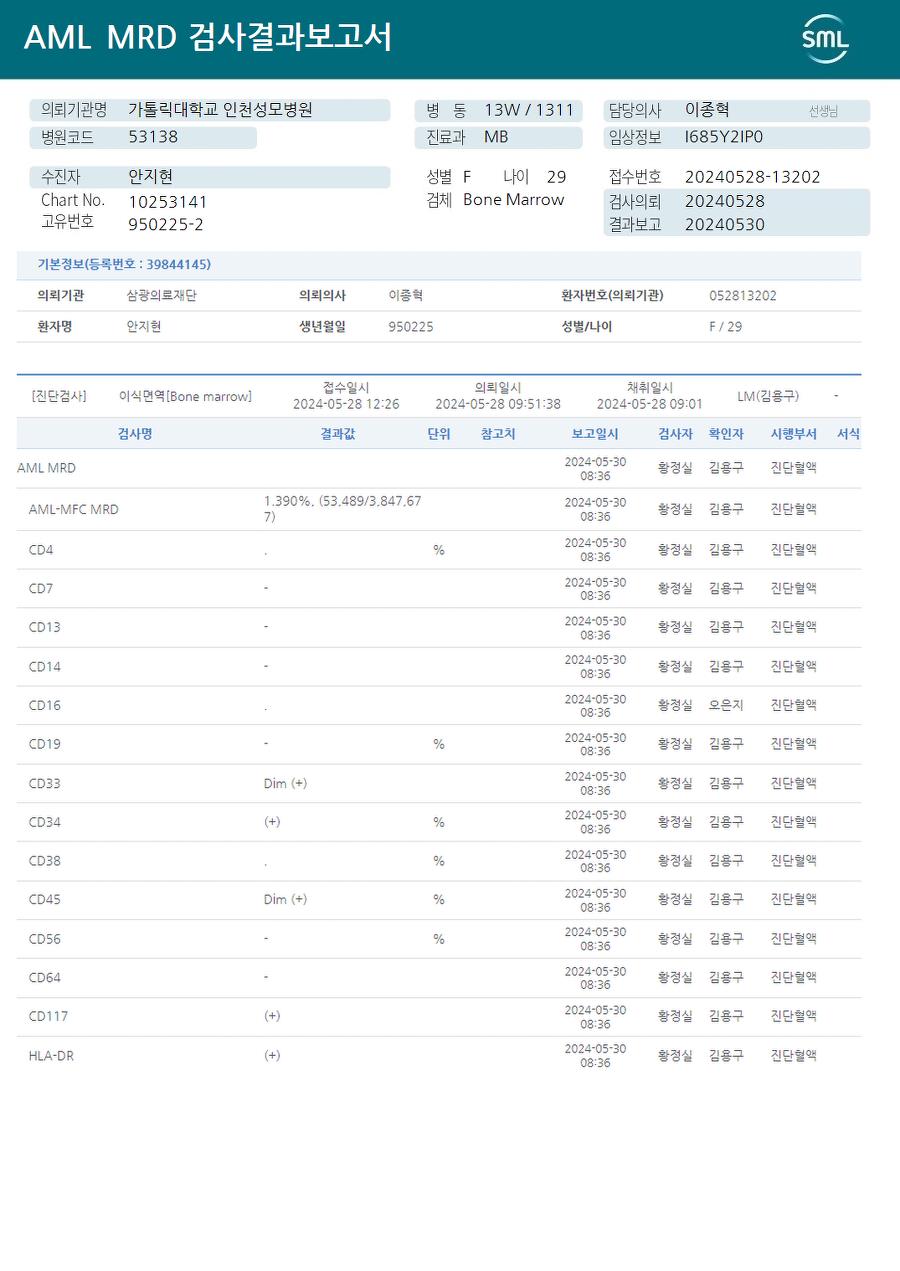This screenshot has height=1271, width=900.
Task: Click the 이식면역[Bone marrow] label
Action: pos(185,397)
